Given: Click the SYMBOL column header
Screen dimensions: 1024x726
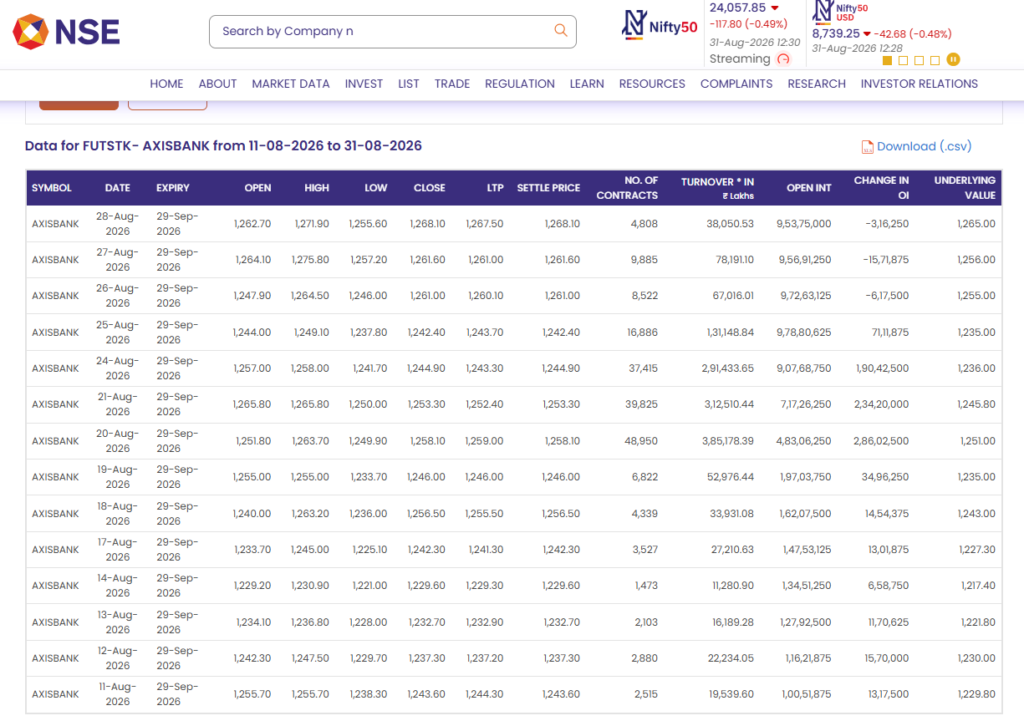Looking at the screenshot, I should point(52,188).
